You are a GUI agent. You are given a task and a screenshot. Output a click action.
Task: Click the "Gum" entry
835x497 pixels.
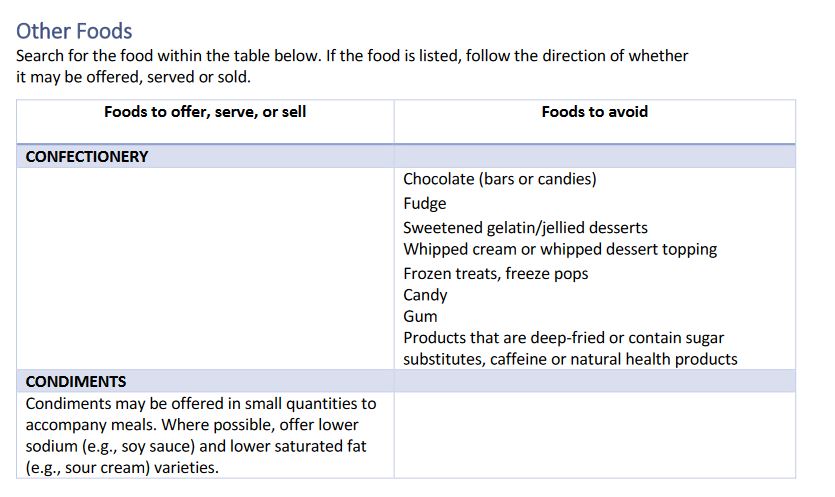[420, 316]
